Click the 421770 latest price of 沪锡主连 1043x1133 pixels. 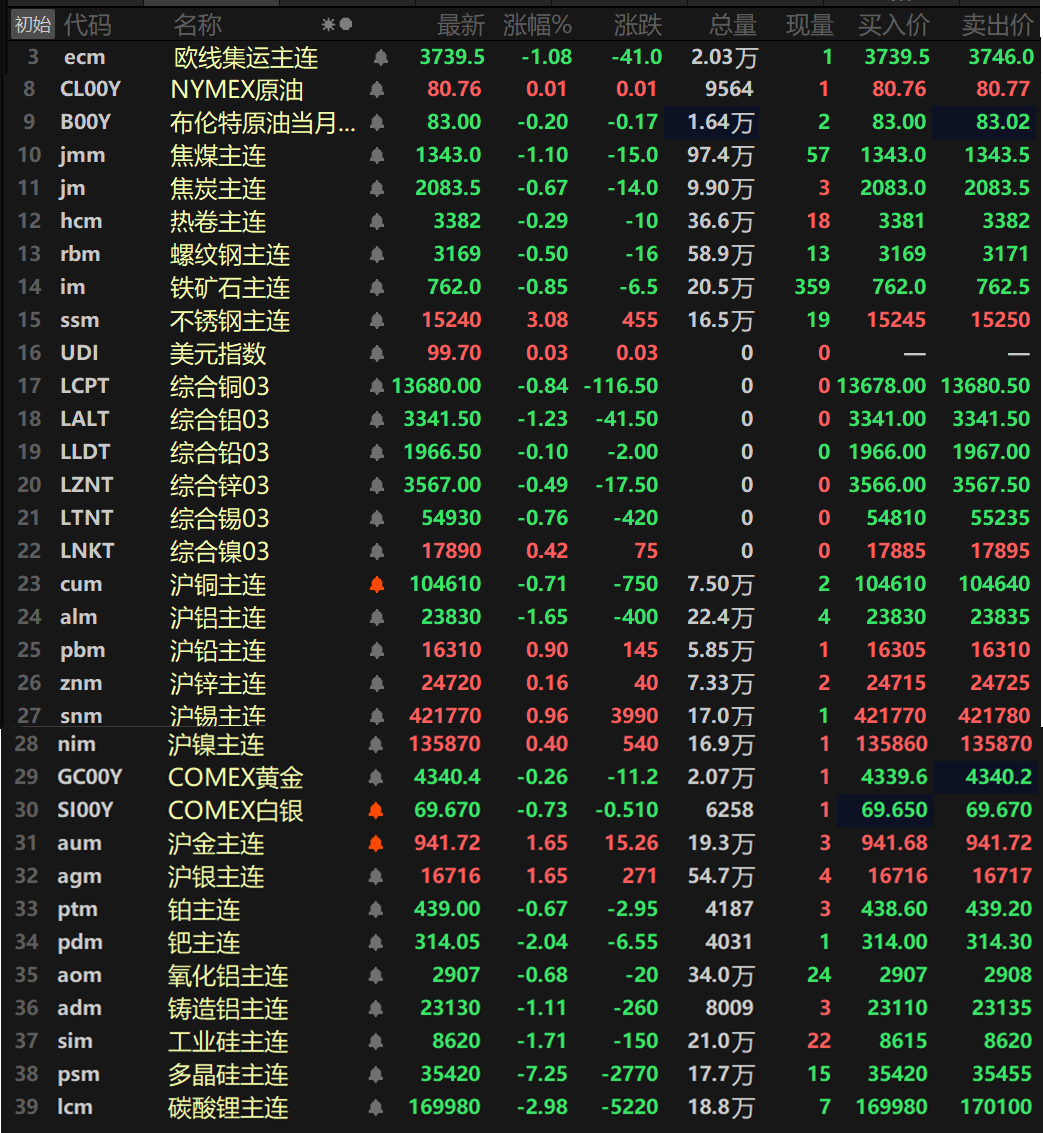click(x=445, y=715)
